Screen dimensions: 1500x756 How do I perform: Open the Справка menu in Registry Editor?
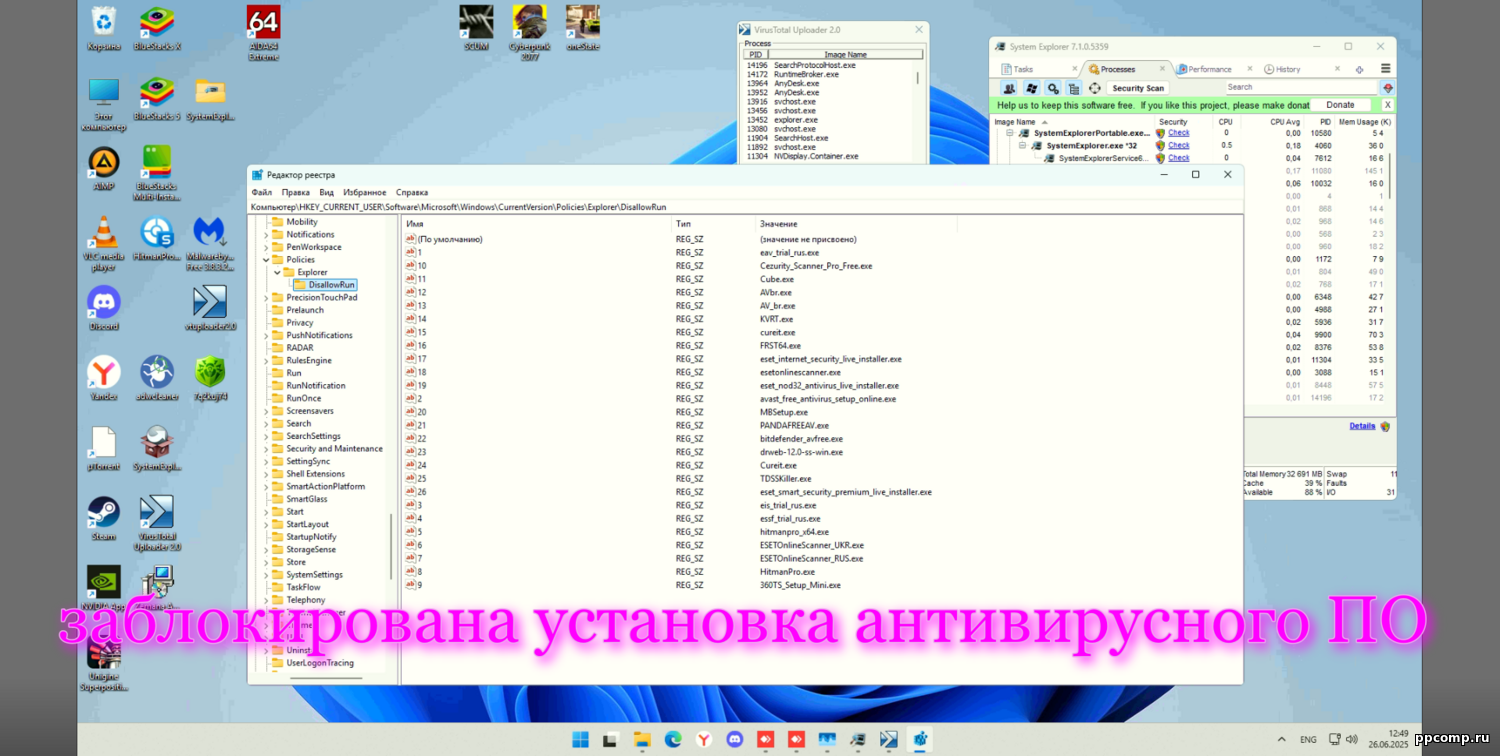tap(411, 192)
